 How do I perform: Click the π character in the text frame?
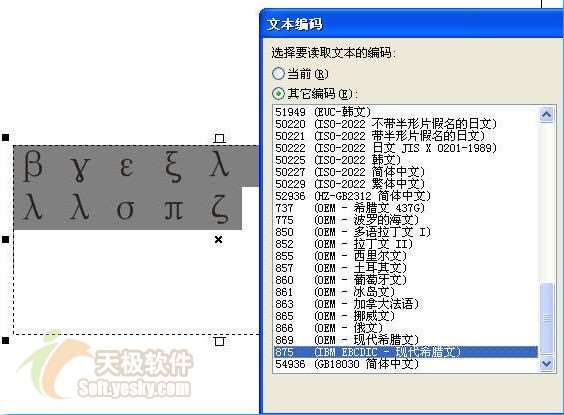click(x=173, y=209)
